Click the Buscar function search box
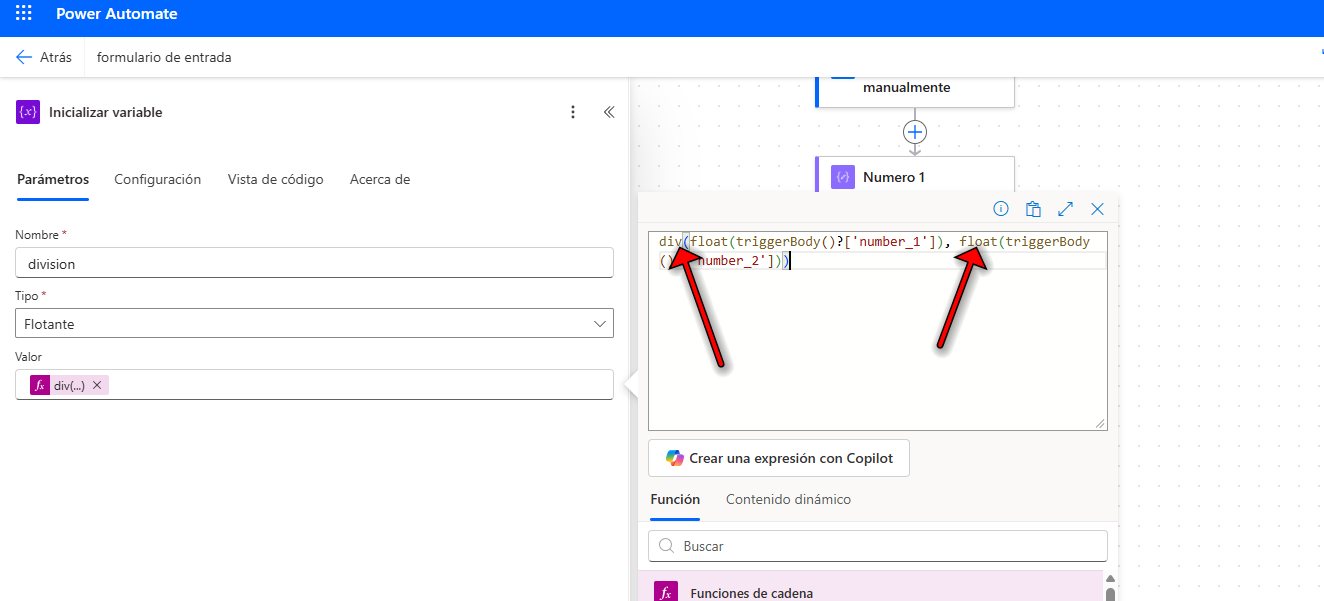 [878, 546]
